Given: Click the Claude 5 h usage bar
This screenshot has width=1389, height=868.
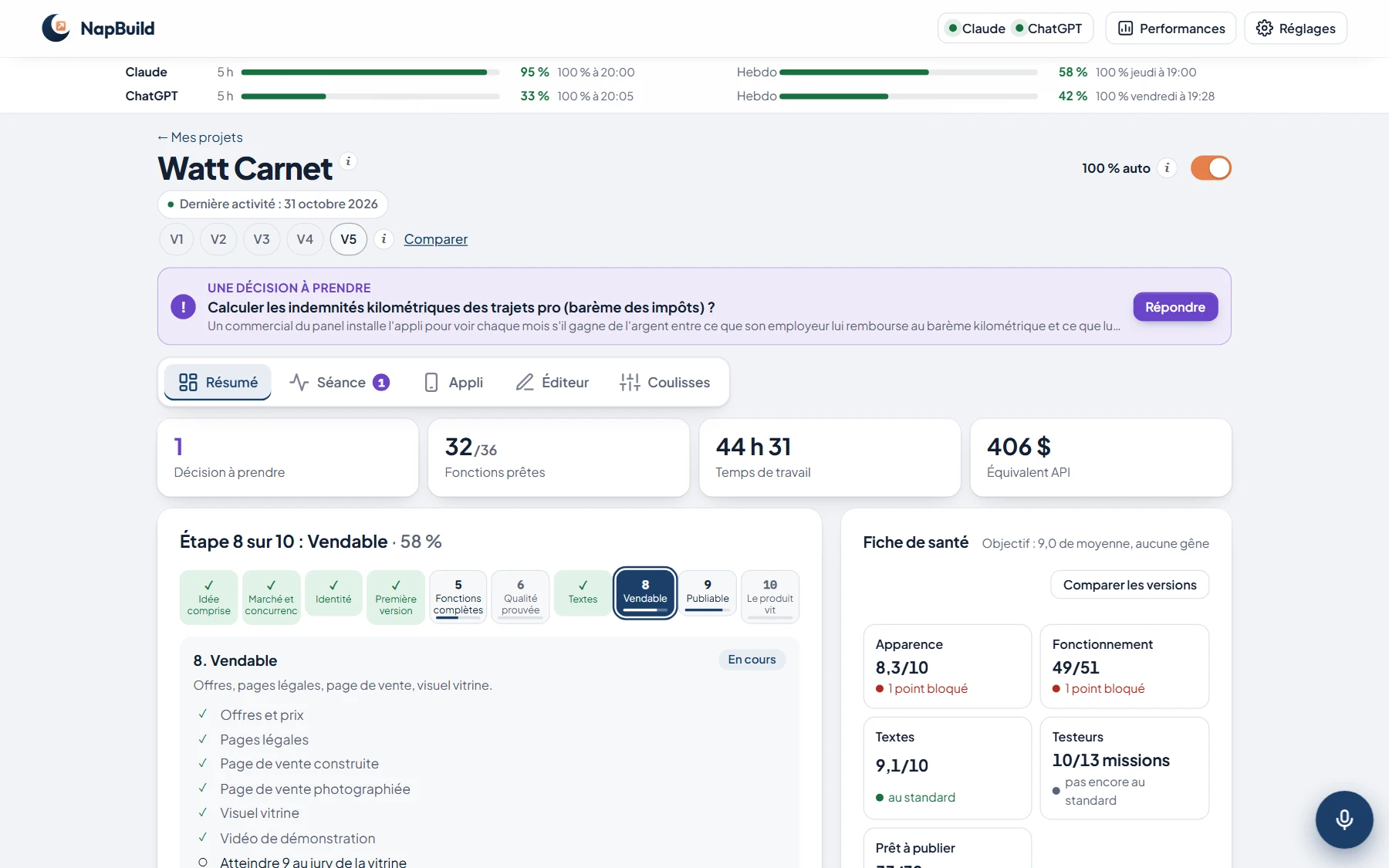Looking at the screenshot, I should pyautogui.click(x=370, y=73).
